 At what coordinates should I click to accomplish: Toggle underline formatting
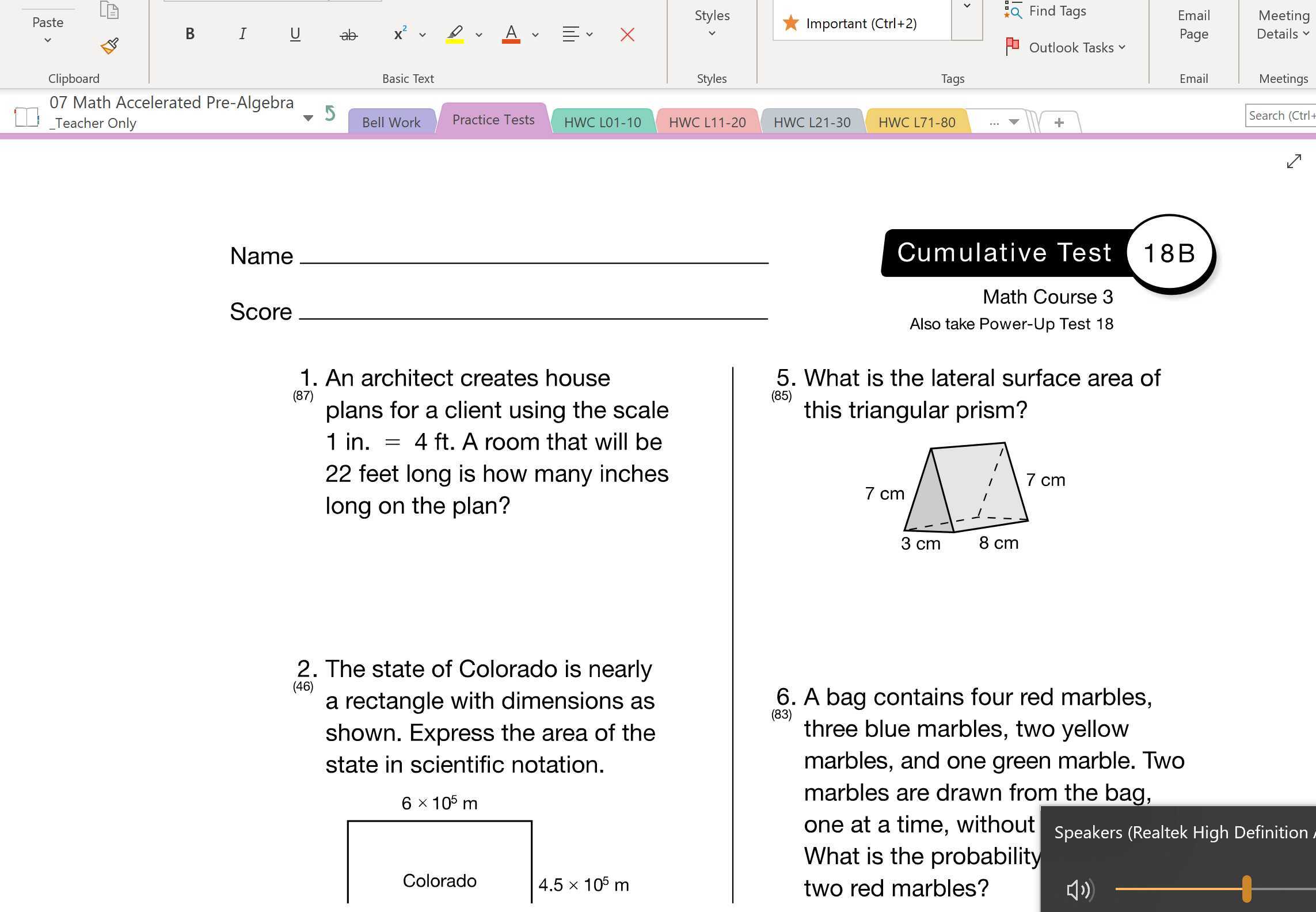[295, 34]
